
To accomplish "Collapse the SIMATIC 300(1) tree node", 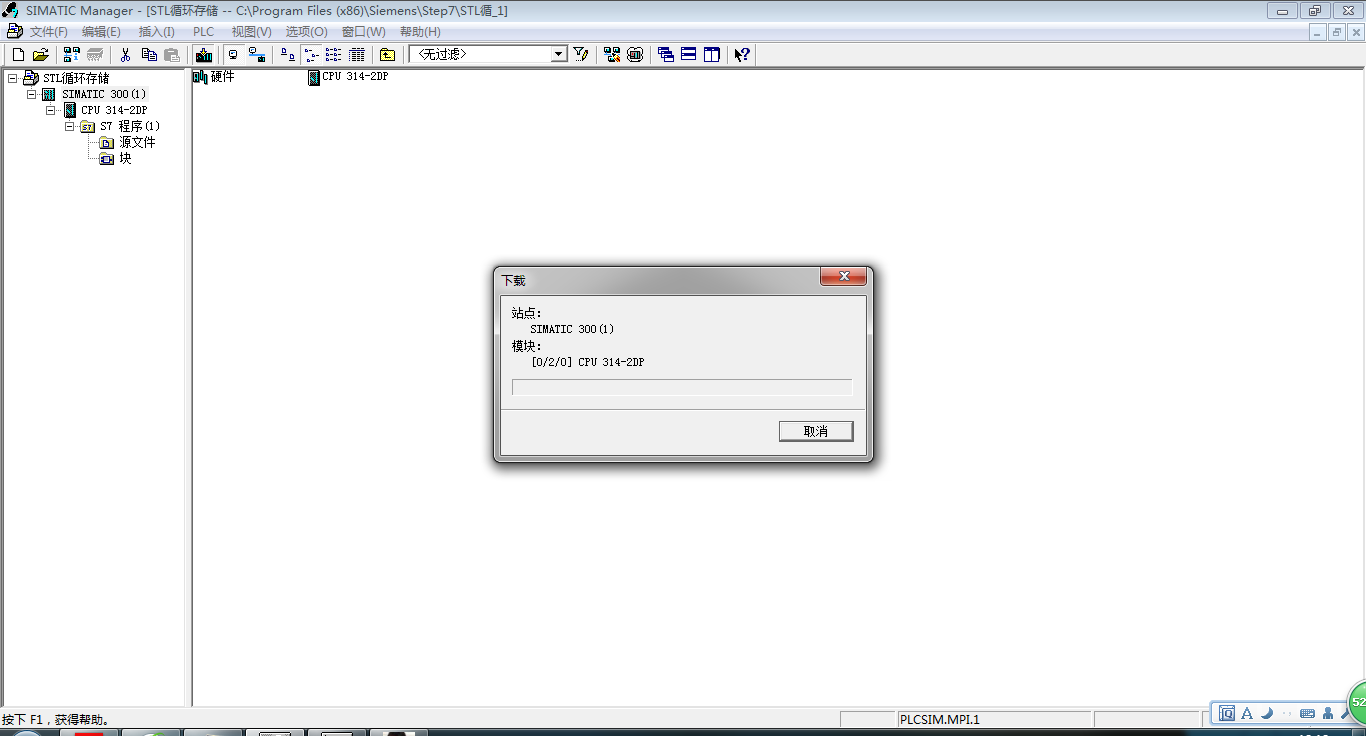I will [32, 94].
